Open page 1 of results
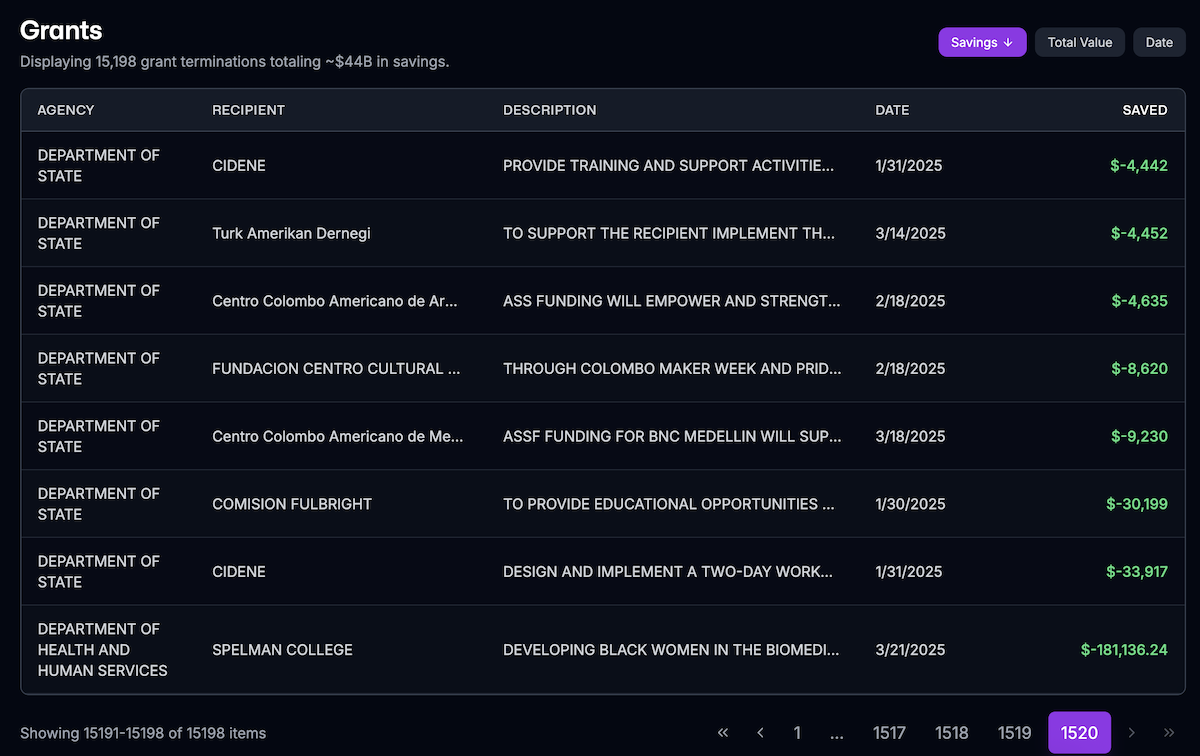 (797, 732)
